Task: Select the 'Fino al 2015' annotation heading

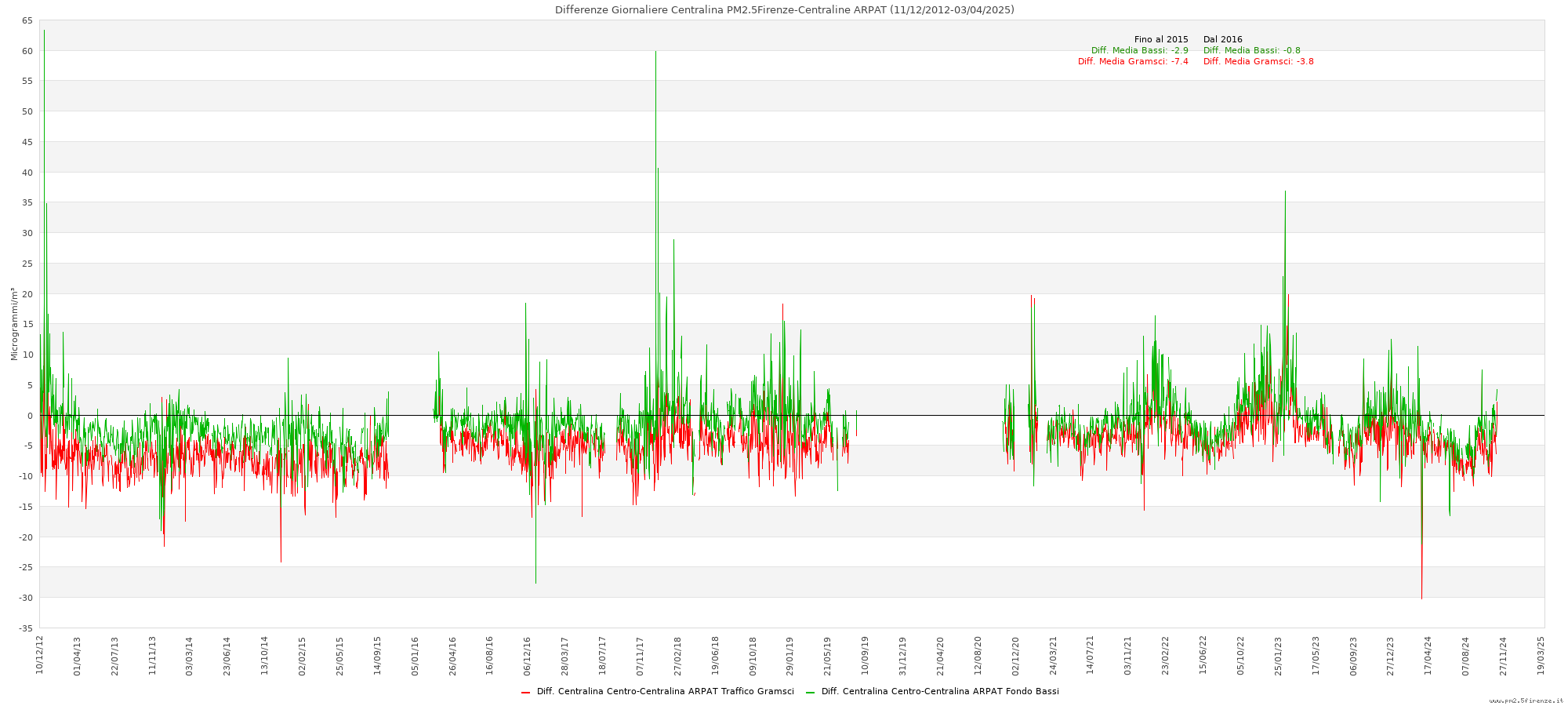Action: pos(1160,39)
